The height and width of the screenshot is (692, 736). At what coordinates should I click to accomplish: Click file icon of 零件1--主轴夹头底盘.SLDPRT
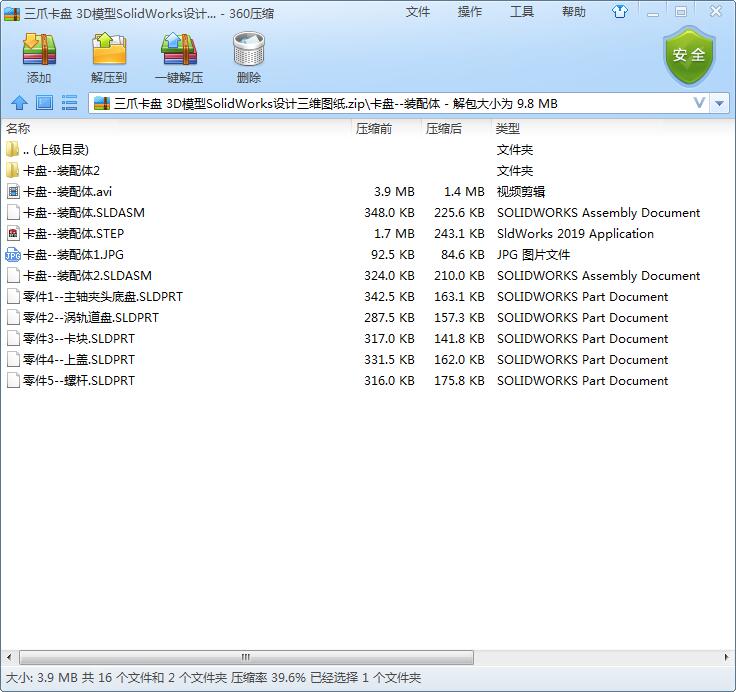13,297
